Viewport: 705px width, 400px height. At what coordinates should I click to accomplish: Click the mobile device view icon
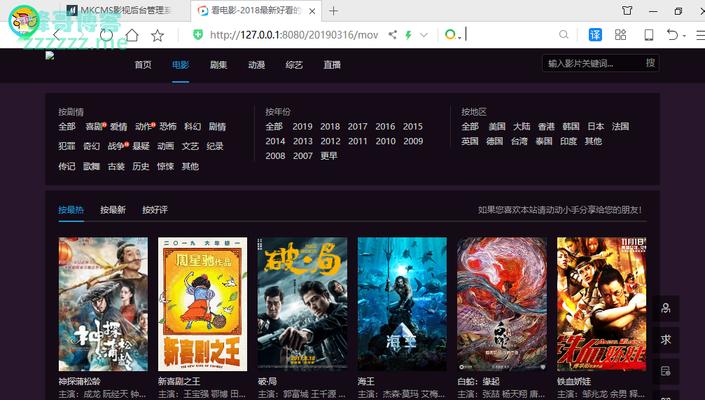tap(648, 35)
